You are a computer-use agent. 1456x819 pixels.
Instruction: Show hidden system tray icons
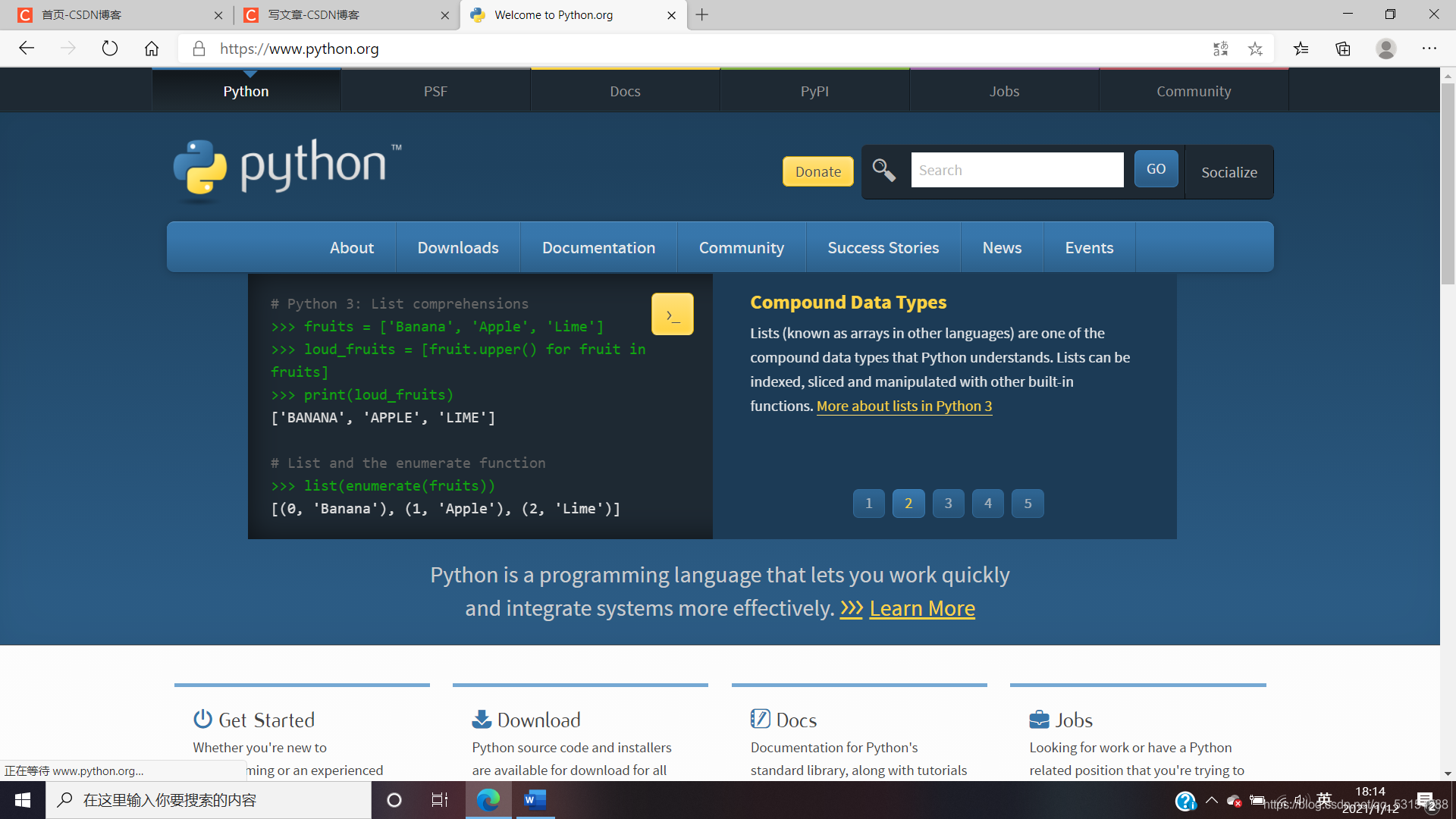[x=1212, y=800]
